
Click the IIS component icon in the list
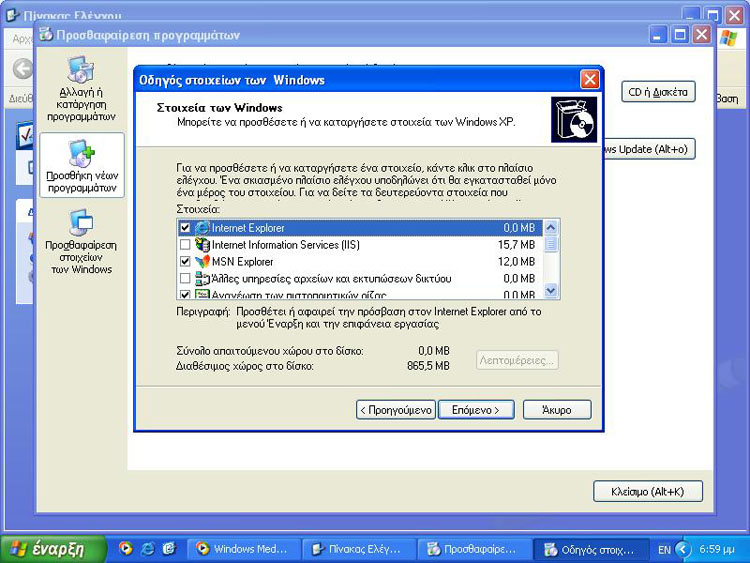click(x=202, y=245)
